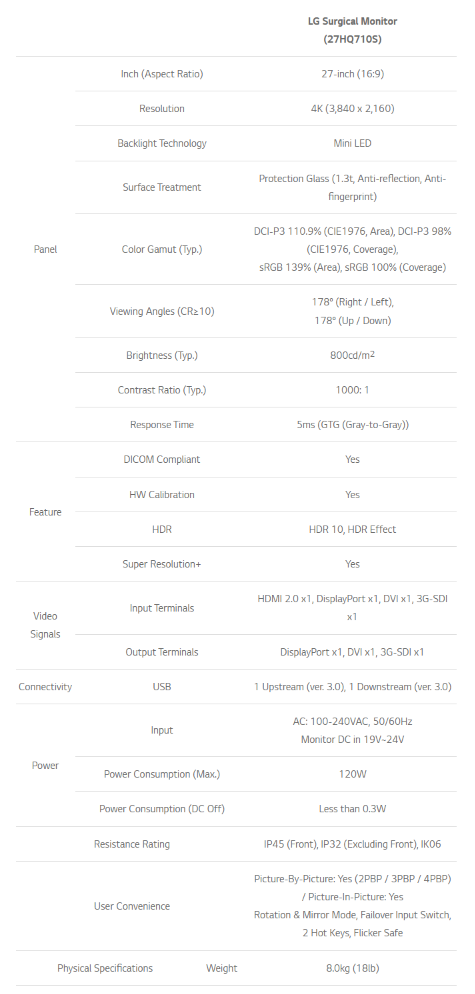475x994 pixels.
Task: Select the 27HQ710S model number text
Action: [353, 39]
